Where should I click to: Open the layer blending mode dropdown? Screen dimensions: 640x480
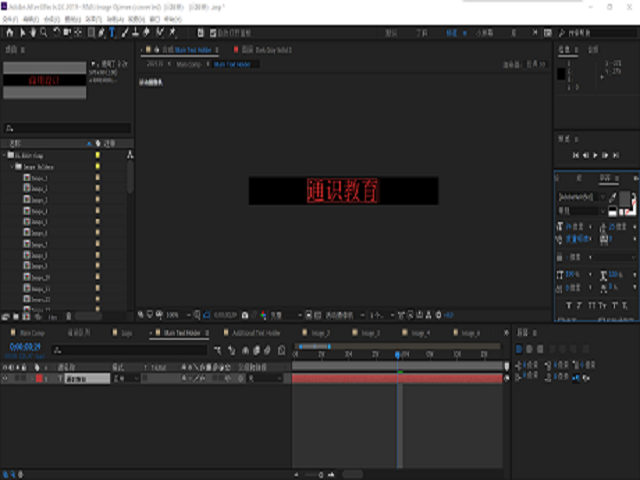click(123, 379)
